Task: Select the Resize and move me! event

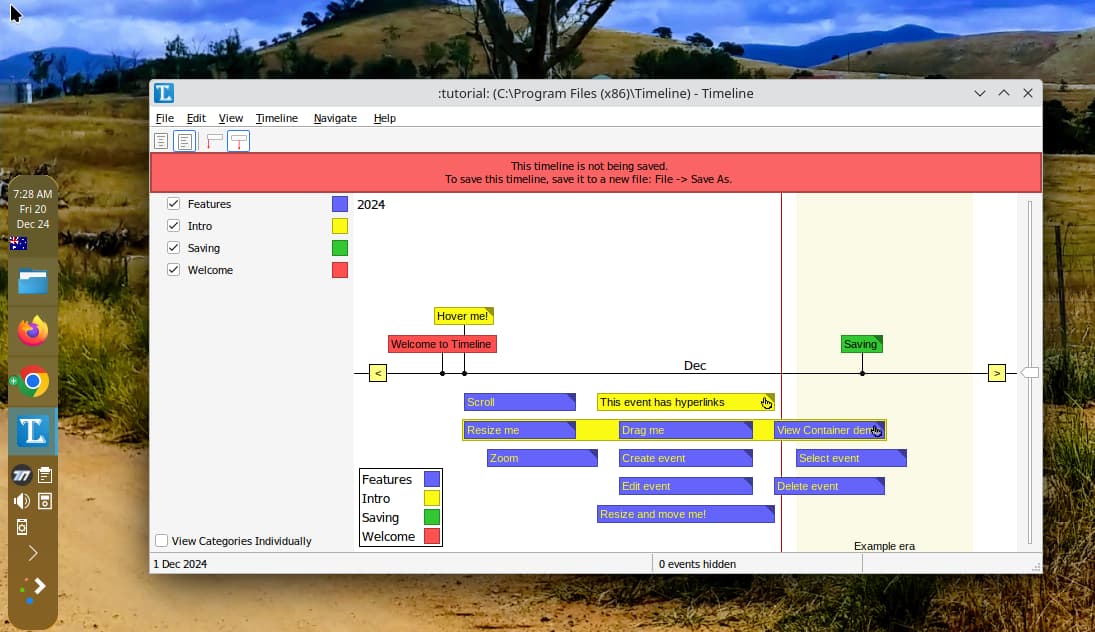Action: pos(686,514)
